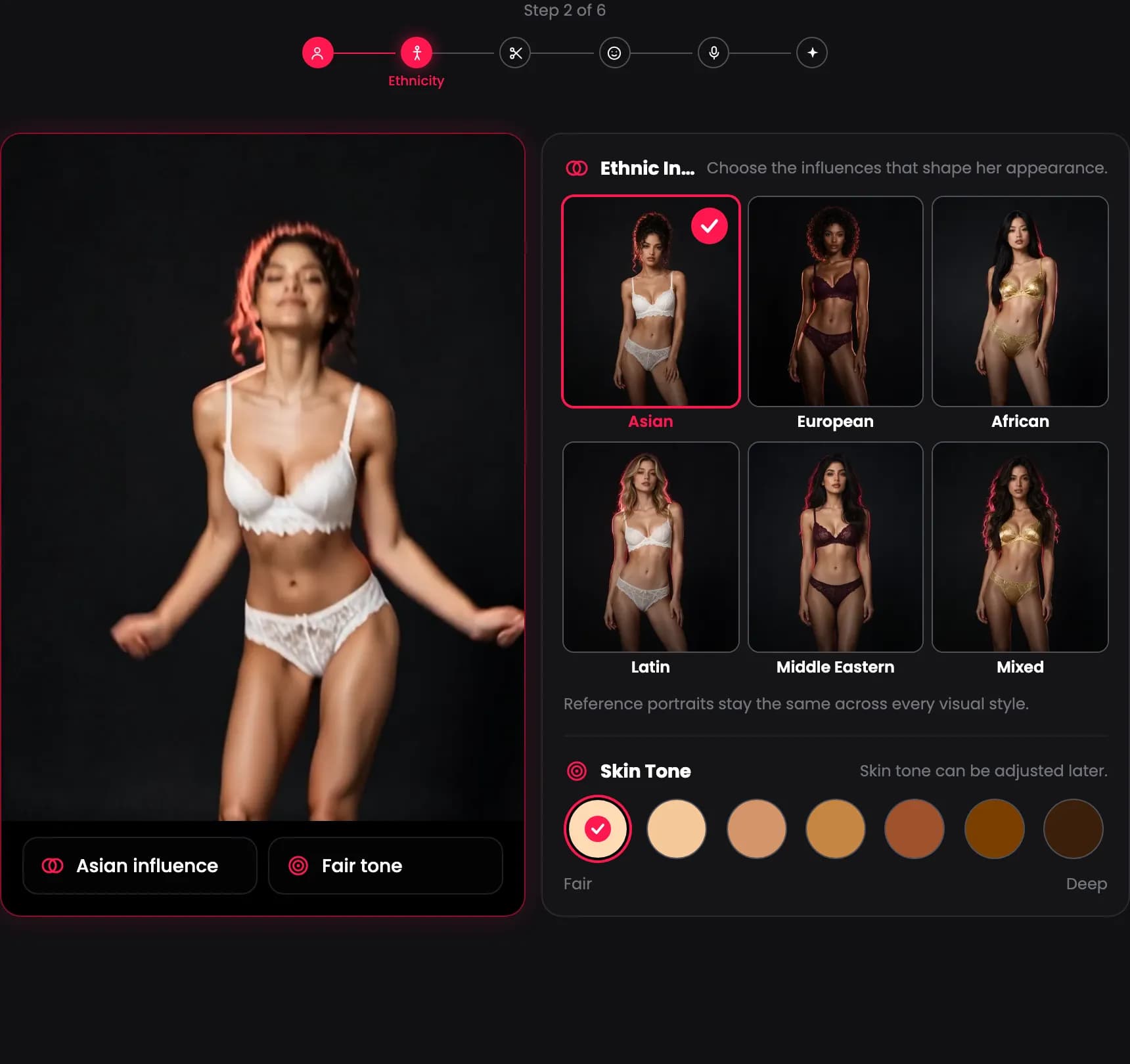Select the deepest skin tone swatch
The height and width of the screenshot is (1064, 1130).
point(1073,829)
